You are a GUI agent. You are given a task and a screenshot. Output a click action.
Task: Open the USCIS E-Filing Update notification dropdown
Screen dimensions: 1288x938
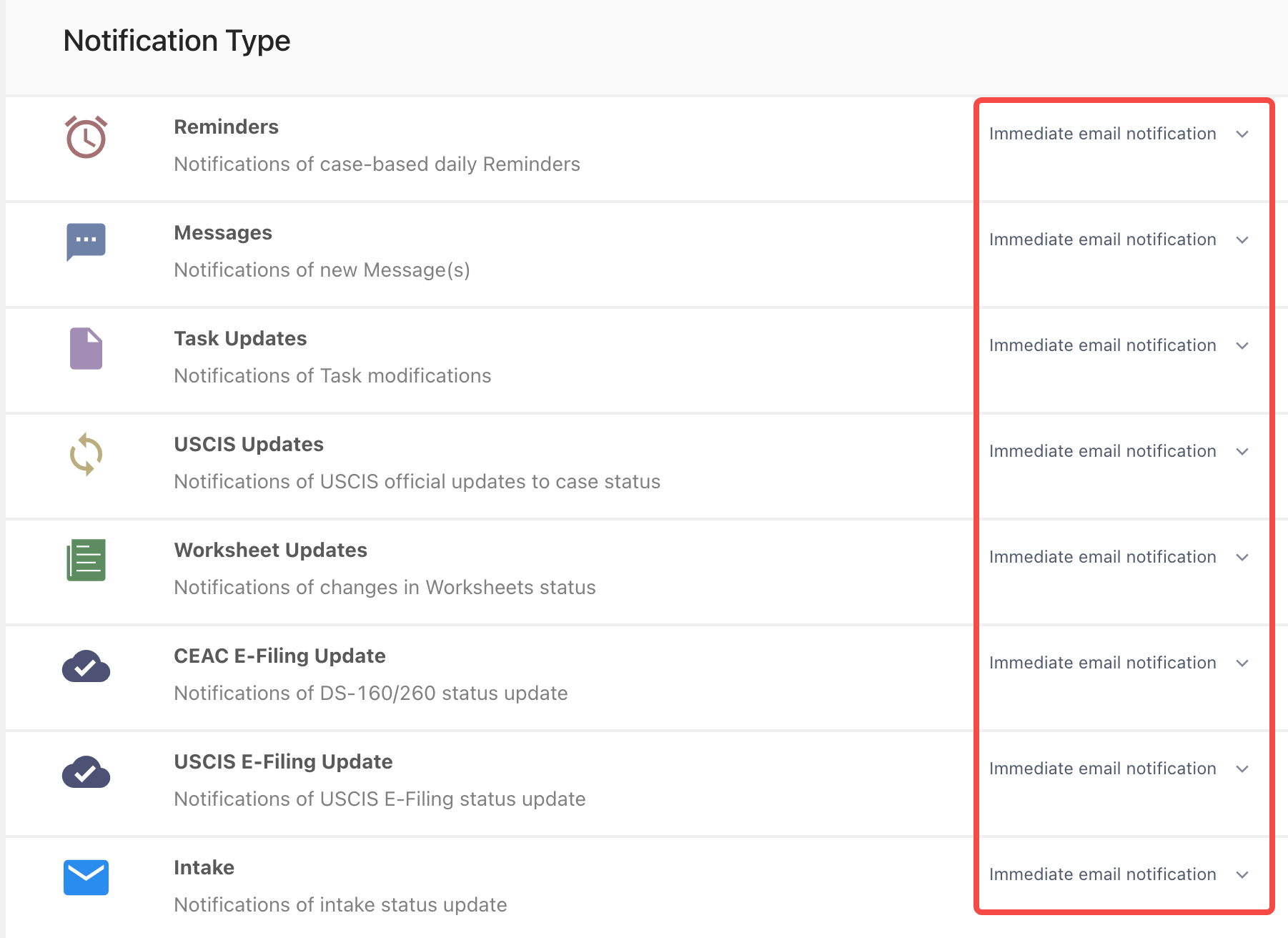pos(1119,769)
